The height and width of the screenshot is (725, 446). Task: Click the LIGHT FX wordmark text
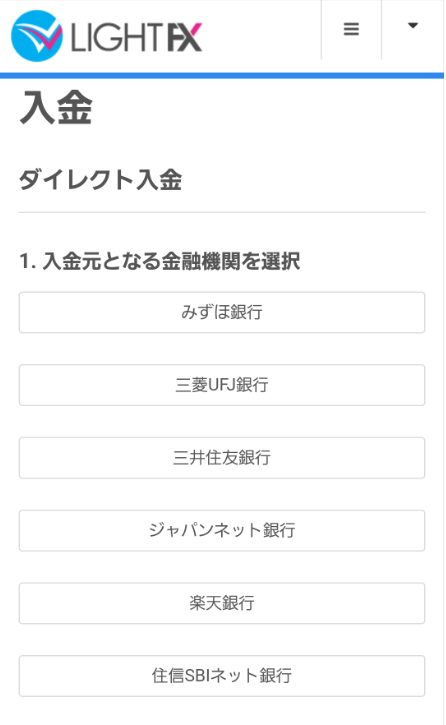point(136,37)
